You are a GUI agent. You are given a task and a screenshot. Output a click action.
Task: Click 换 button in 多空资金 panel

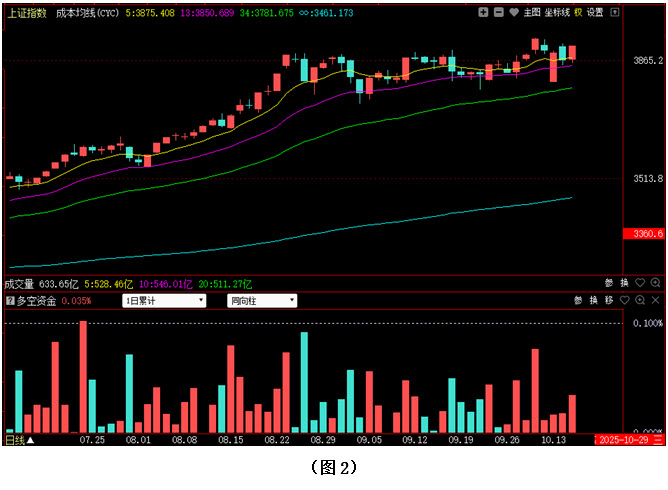click(592, 300)
